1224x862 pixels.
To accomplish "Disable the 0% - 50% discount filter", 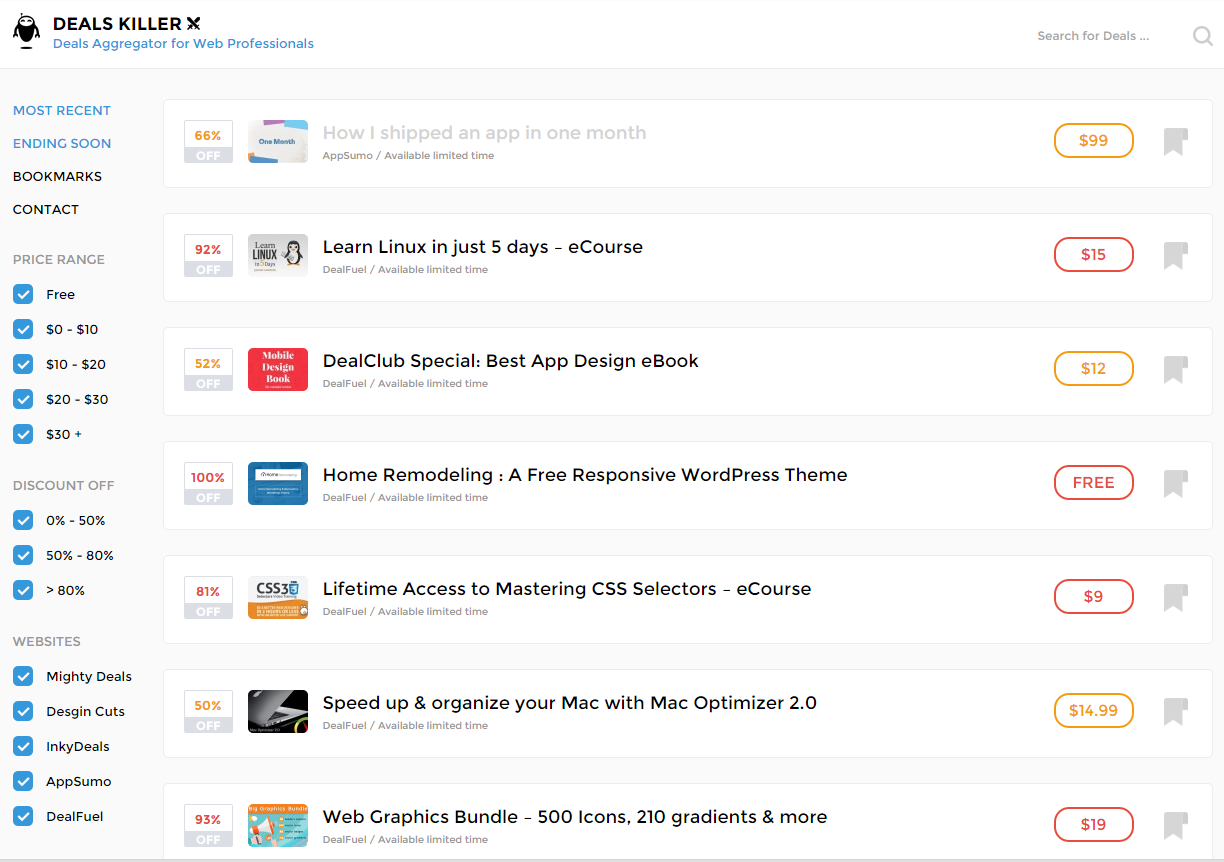I will click(x=23, y=520).
